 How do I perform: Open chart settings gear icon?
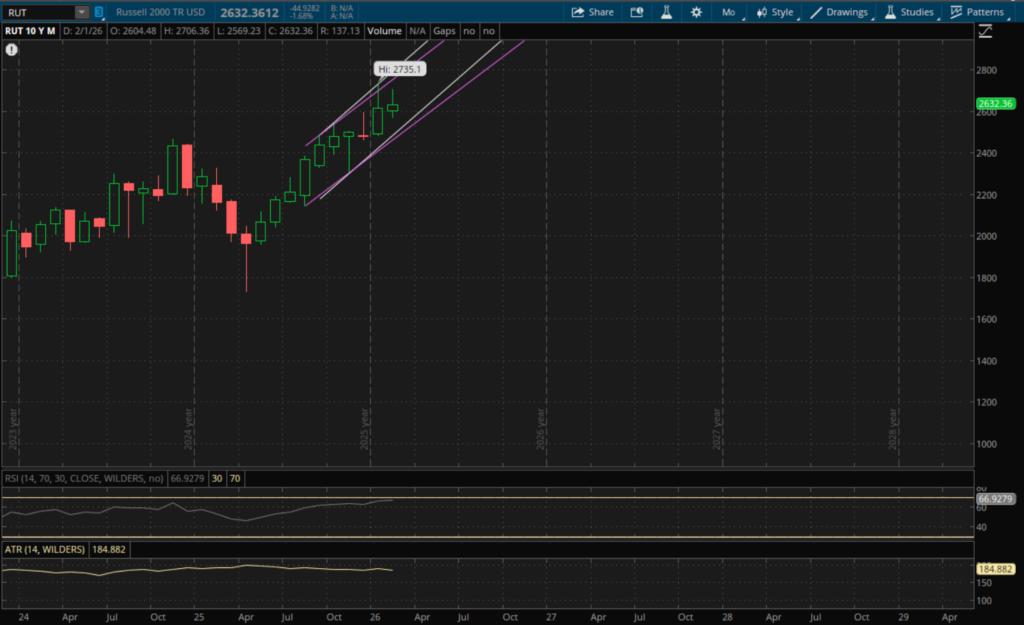[696, 12]
